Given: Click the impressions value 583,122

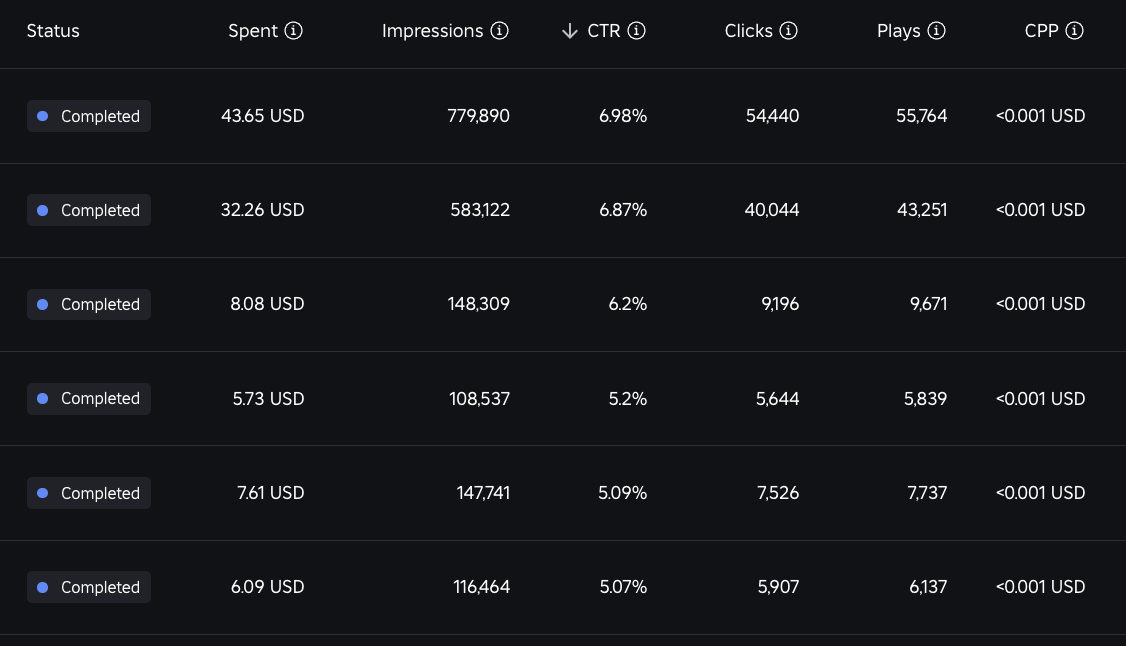Looking at the screenshot, I should 480,210.
